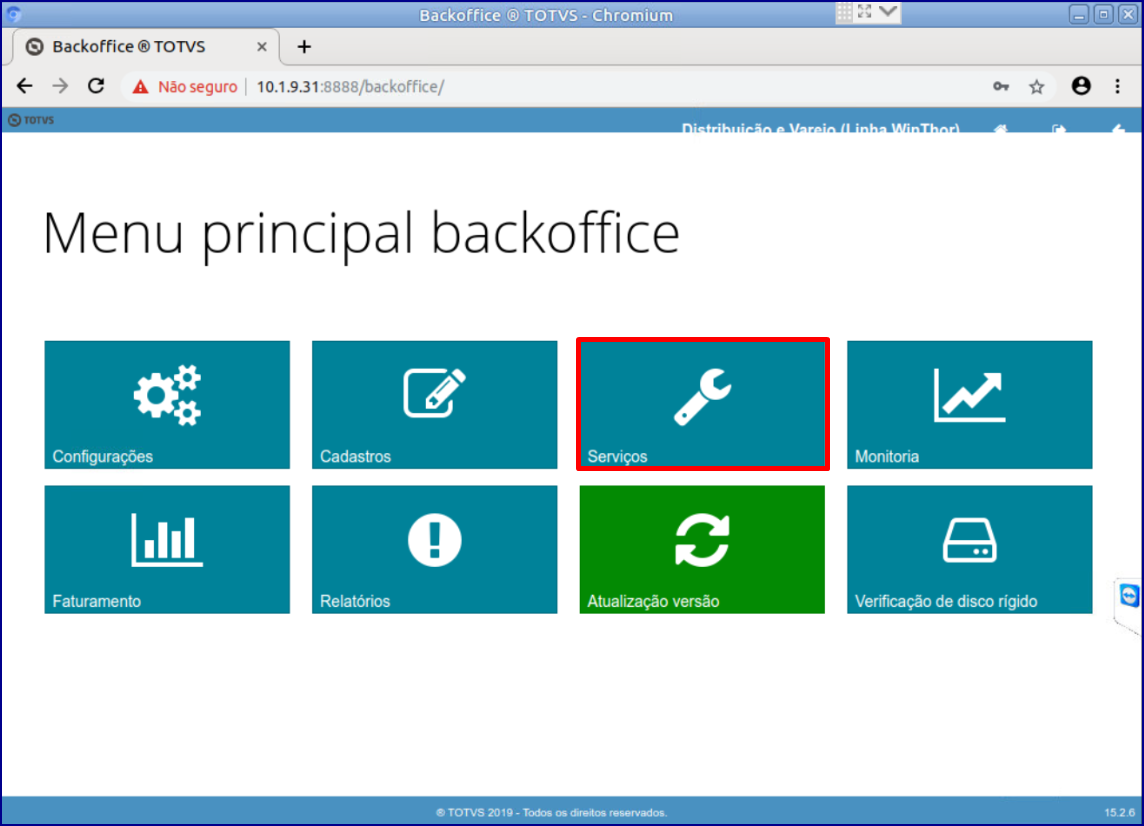
Task: Click the Chromium icon in title bar
Action: coord(13,14)
